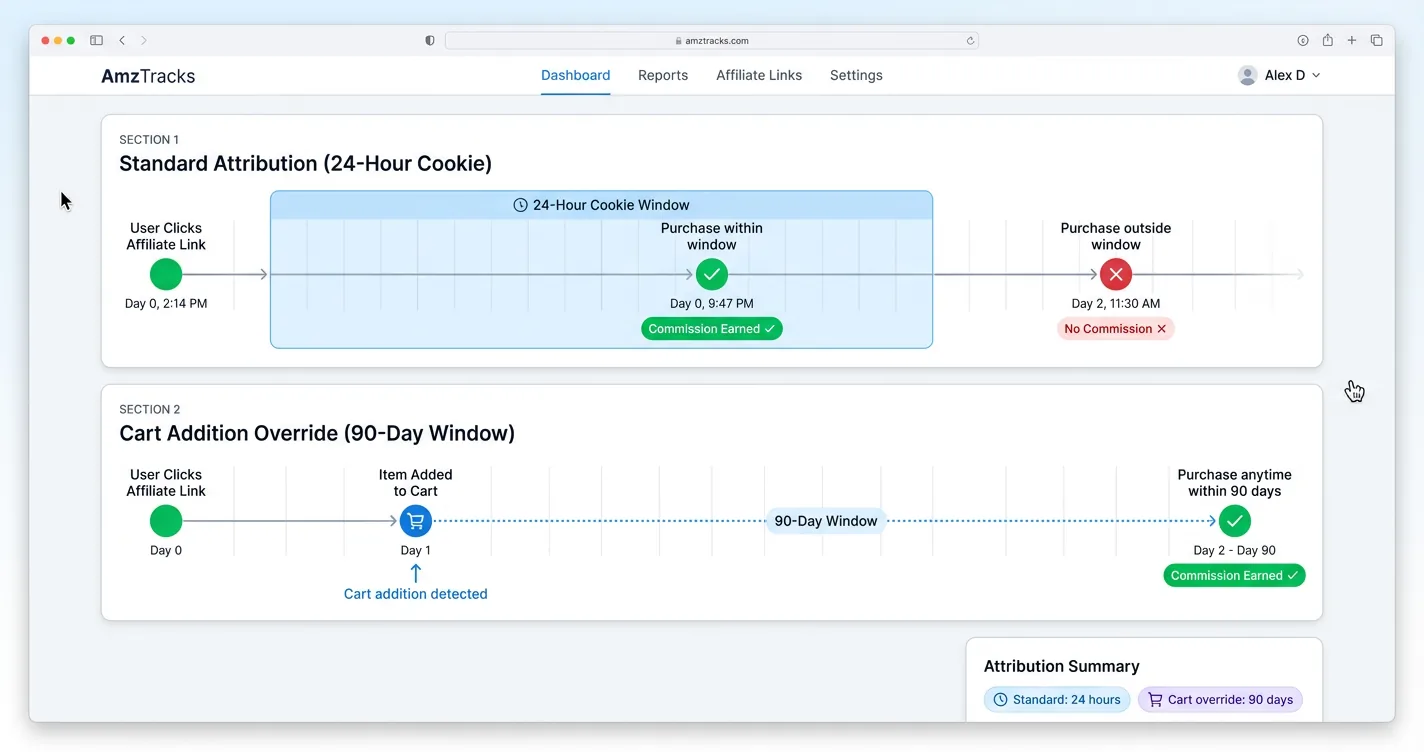Click the 90-Day Window pill
The image size is (1424, 752).
coord(825,520)
